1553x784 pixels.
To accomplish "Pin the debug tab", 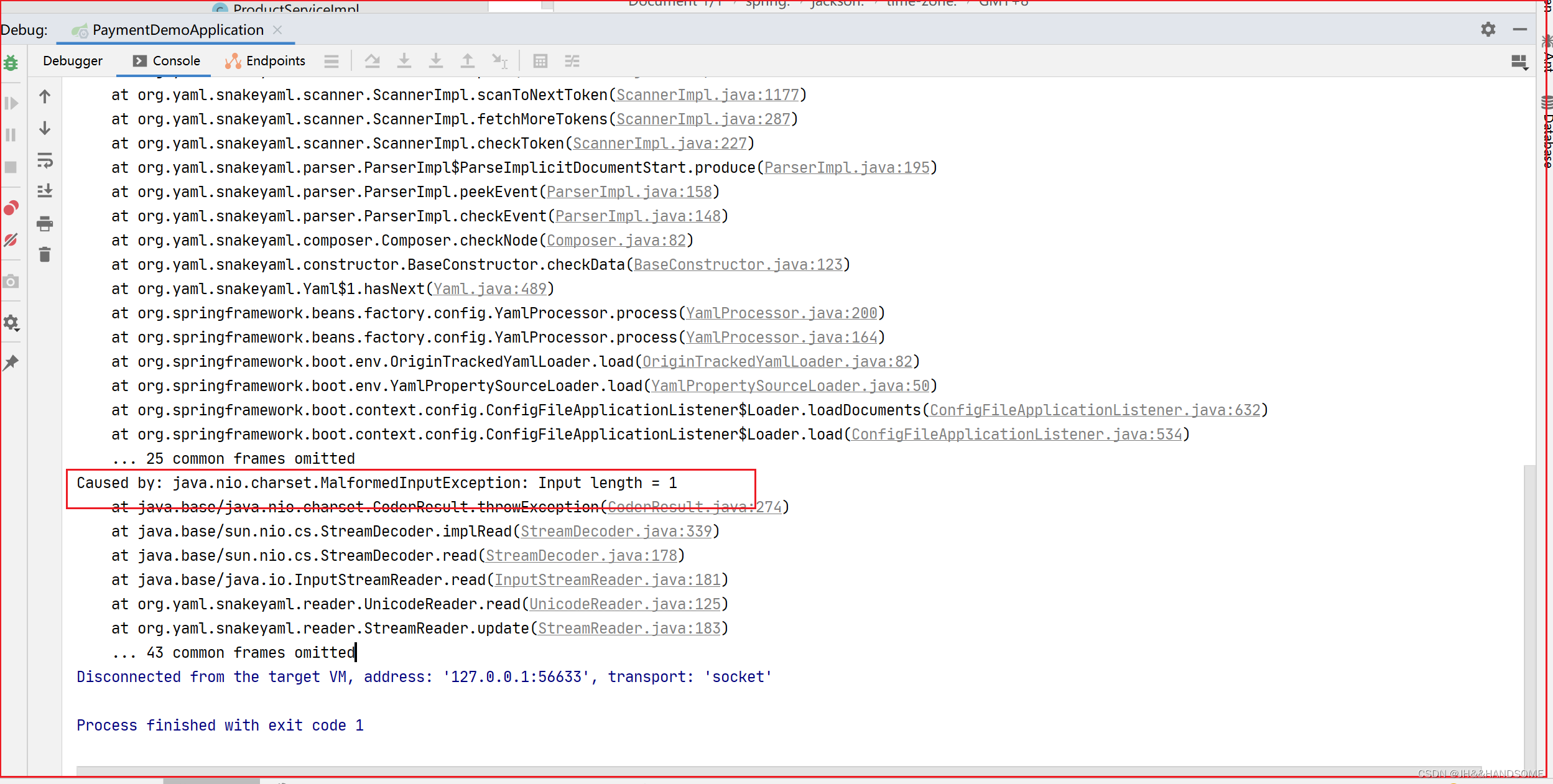I will point(11,362).
